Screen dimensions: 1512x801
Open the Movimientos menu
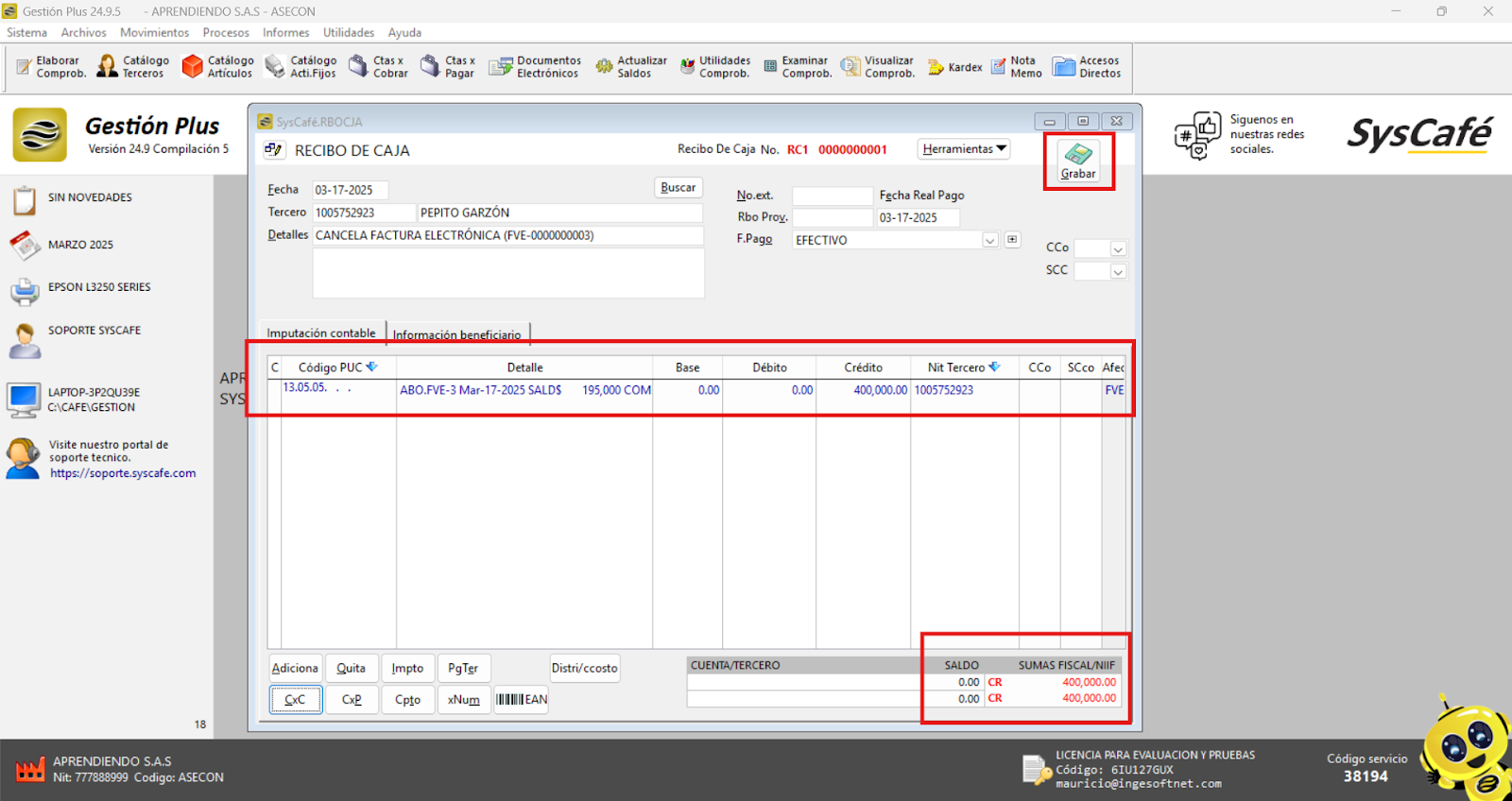[x=154, y=32]
